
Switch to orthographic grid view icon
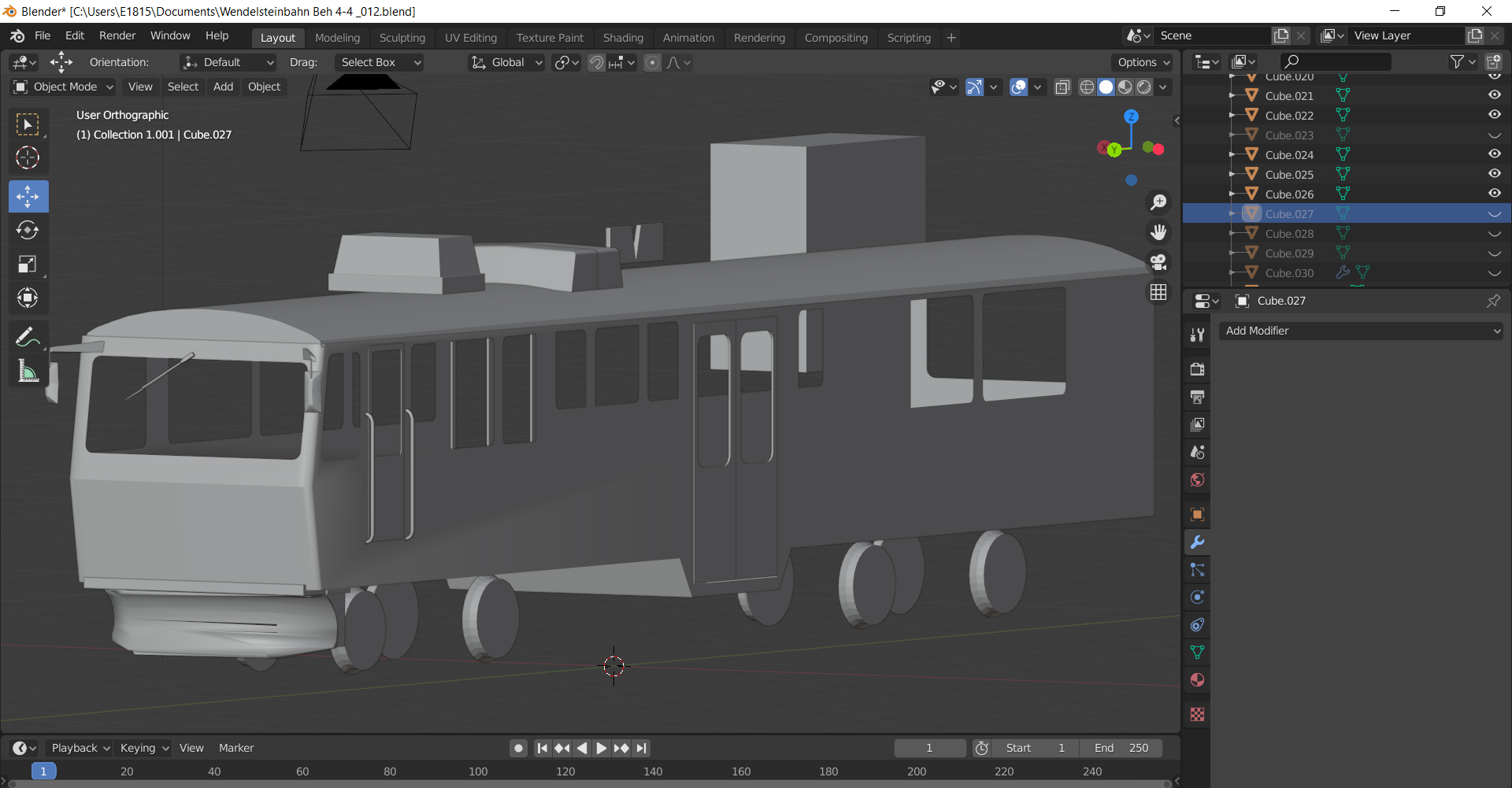tap(1158, 292)
